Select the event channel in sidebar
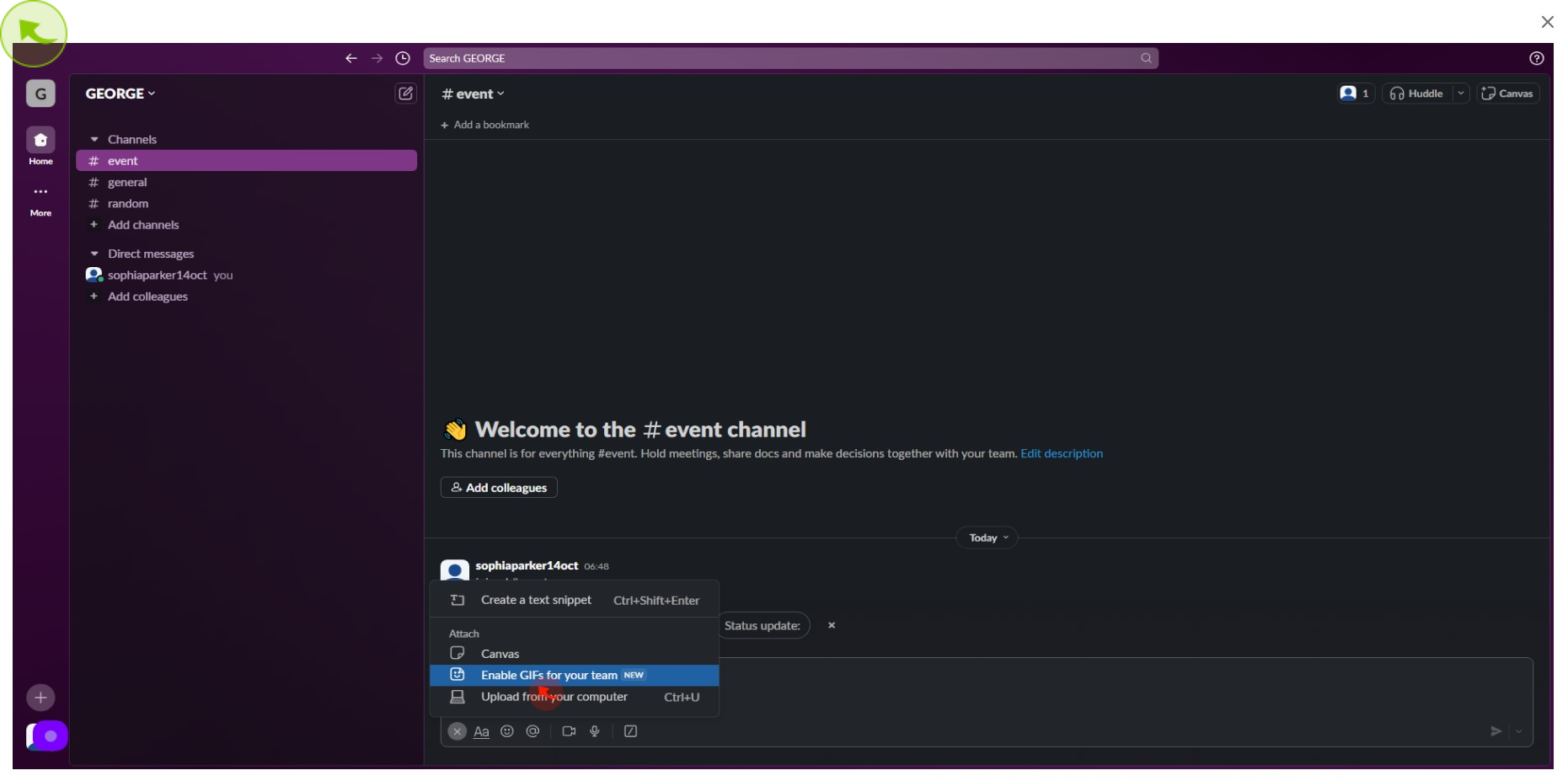1568x781 pixels. pyautogui.click(x=246, y=161)
